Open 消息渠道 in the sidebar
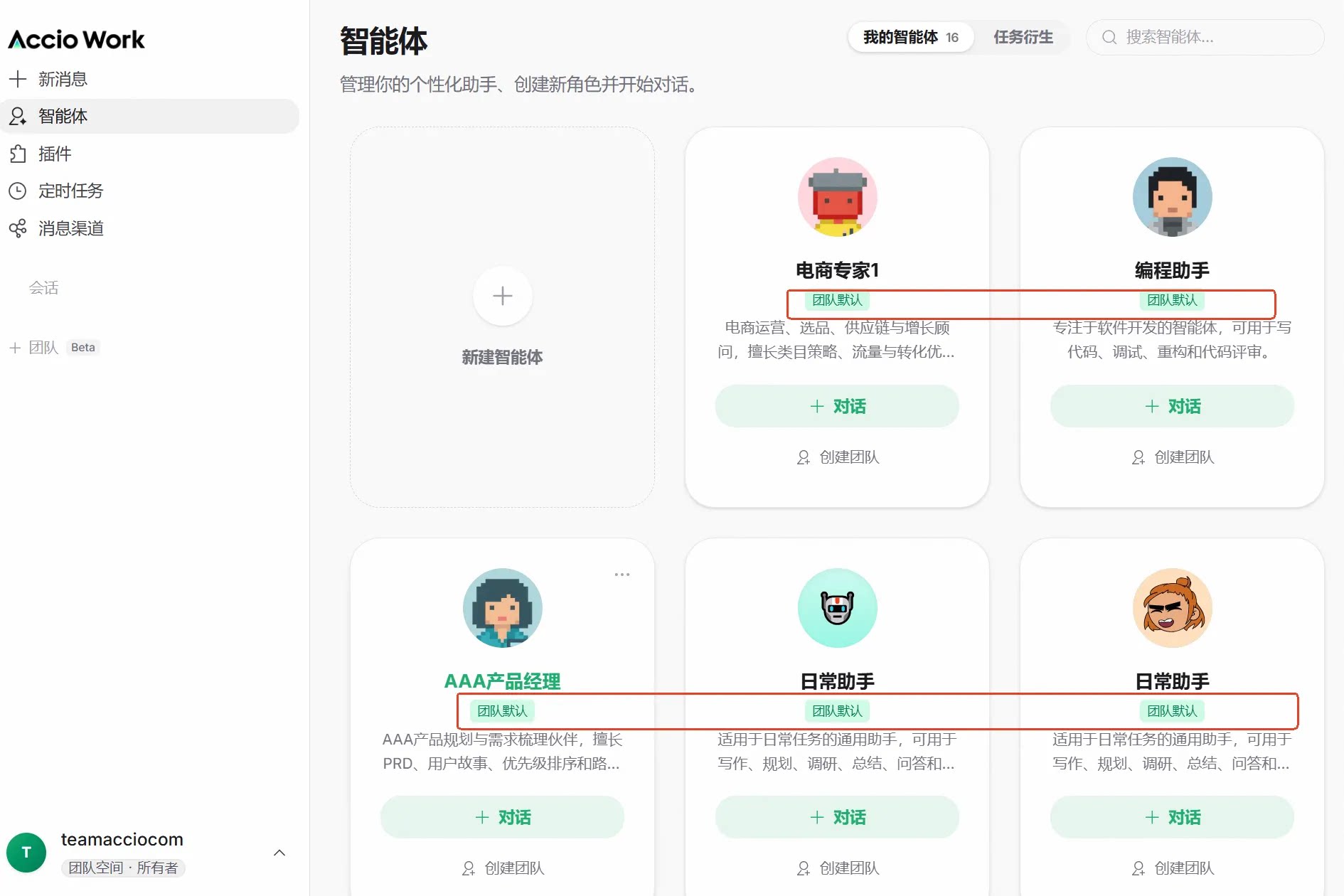Screen dimensions: 1344x896 pyautogui.click(x=149, y=228)
